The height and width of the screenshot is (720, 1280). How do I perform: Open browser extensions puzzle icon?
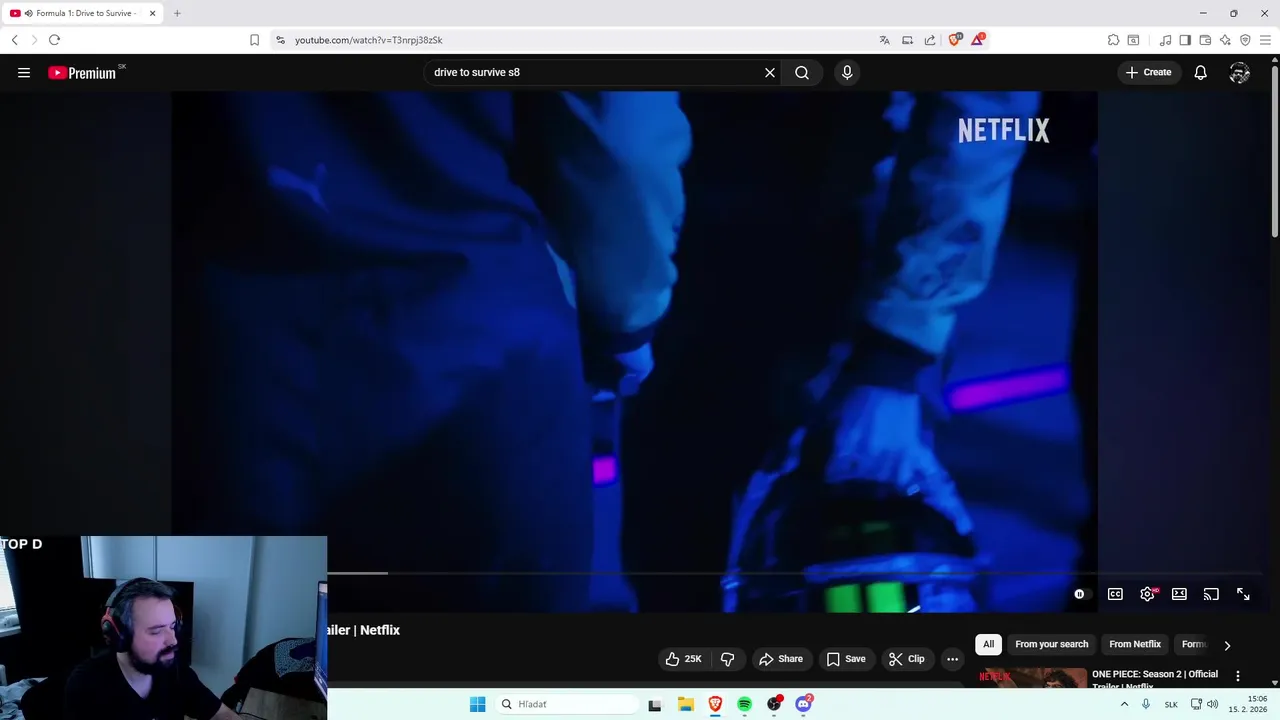pyautogui.click(x=1113, y=40)
